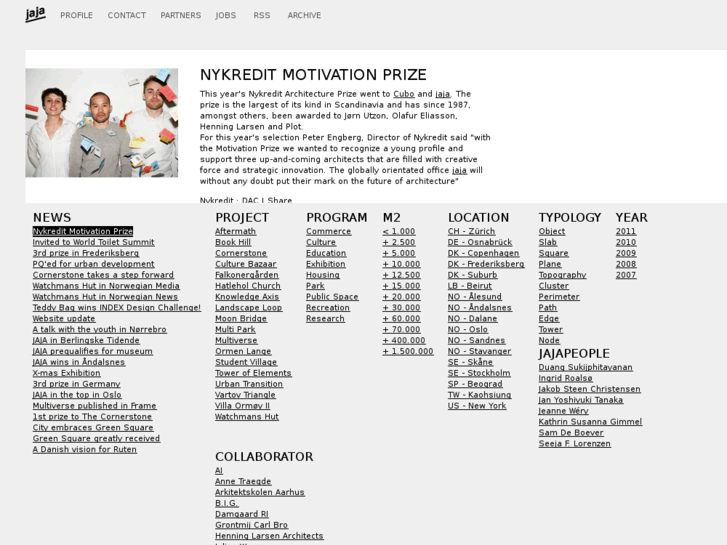Filter by + 400.000 M2 size
This screenshot has width=727, height=545.
[x=404, y=340]
